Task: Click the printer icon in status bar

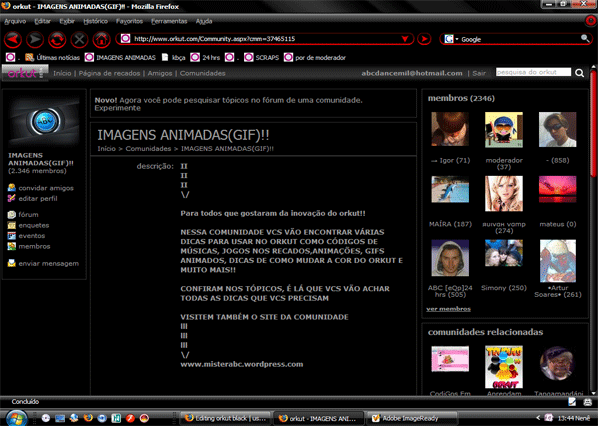Action: pos(588,402)
